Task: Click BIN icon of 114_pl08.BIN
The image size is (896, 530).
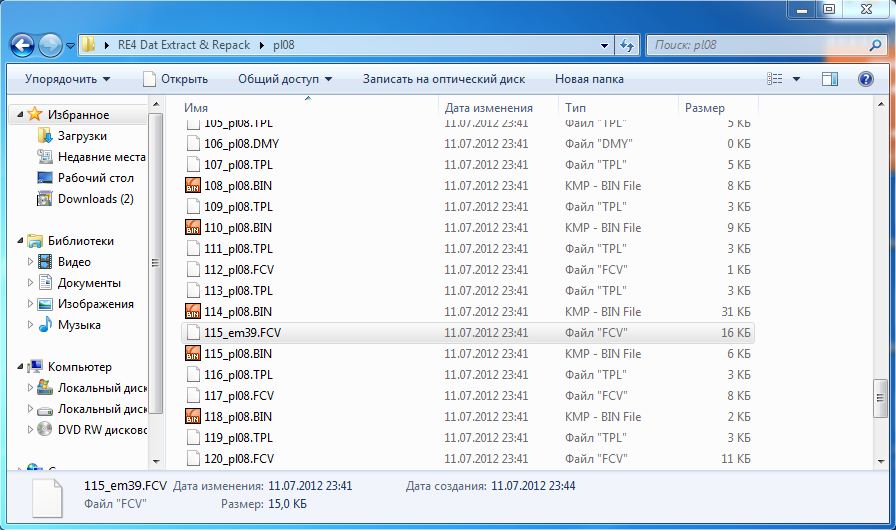Action: (193, 311)
